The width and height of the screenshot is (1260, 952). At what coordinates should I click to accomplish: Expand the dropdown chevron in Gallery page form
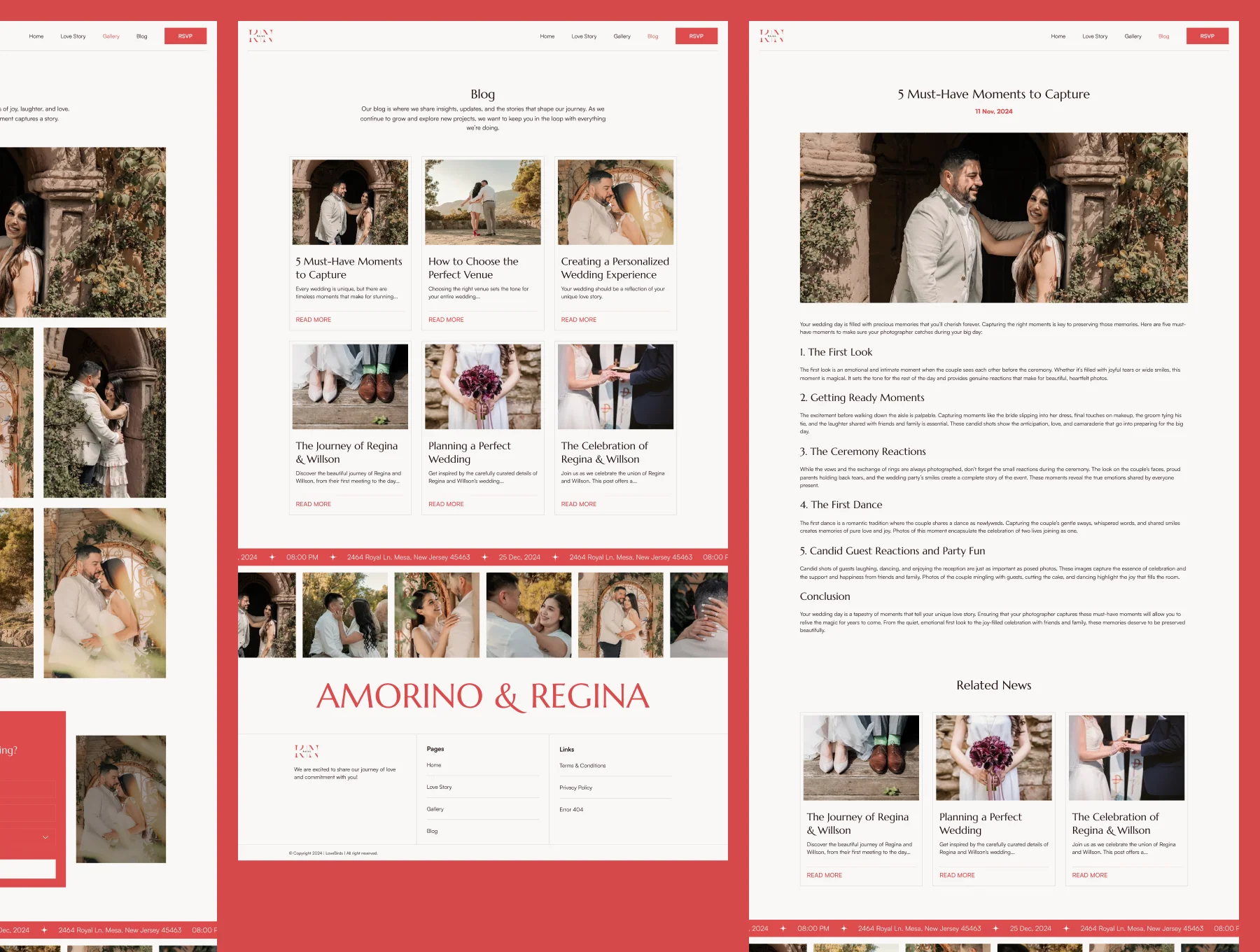pyautogui.click(x=45, y=837)
